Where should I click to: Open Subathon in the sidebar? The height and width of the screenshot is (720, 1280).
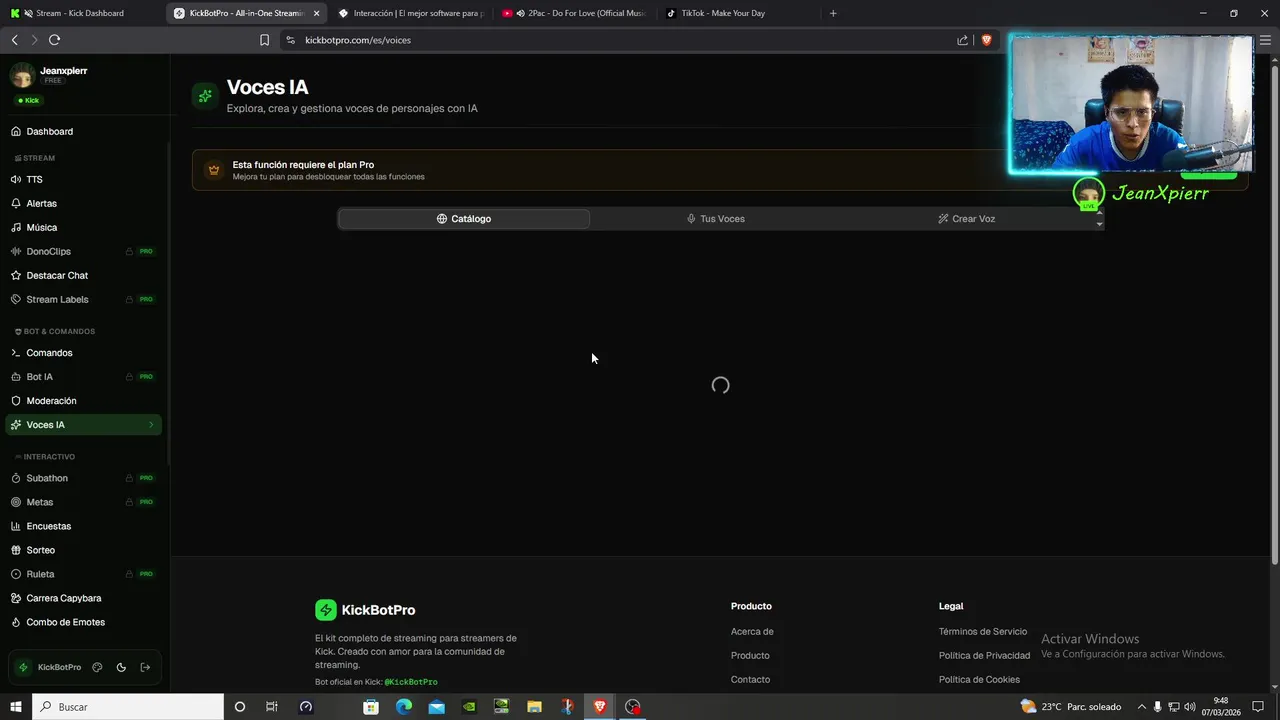tap(83, 478)
